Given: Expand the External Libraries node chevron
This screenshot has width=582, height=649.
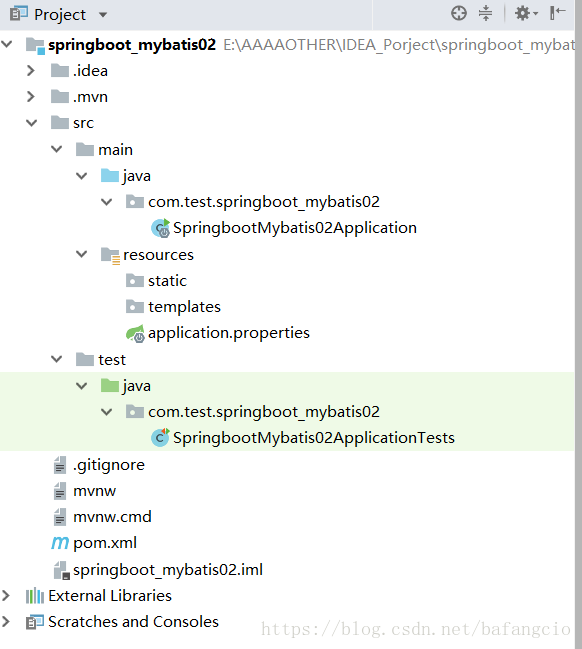Looking at the screenshot, I should click(5, 596).
